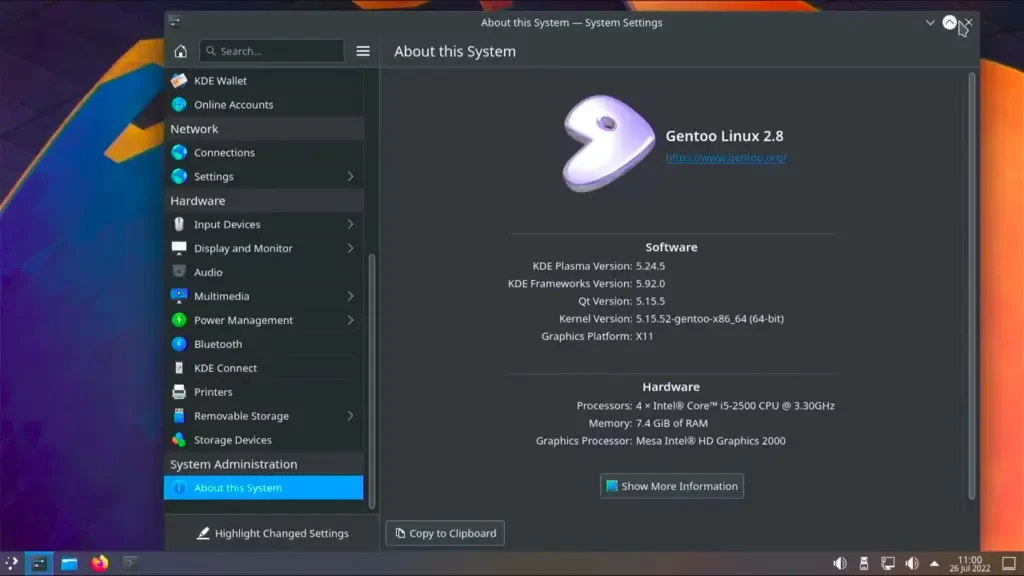This screenshot has height=576, width=1024.
Task: Launch the terminal from the taskbar
Action: (130, 563)
